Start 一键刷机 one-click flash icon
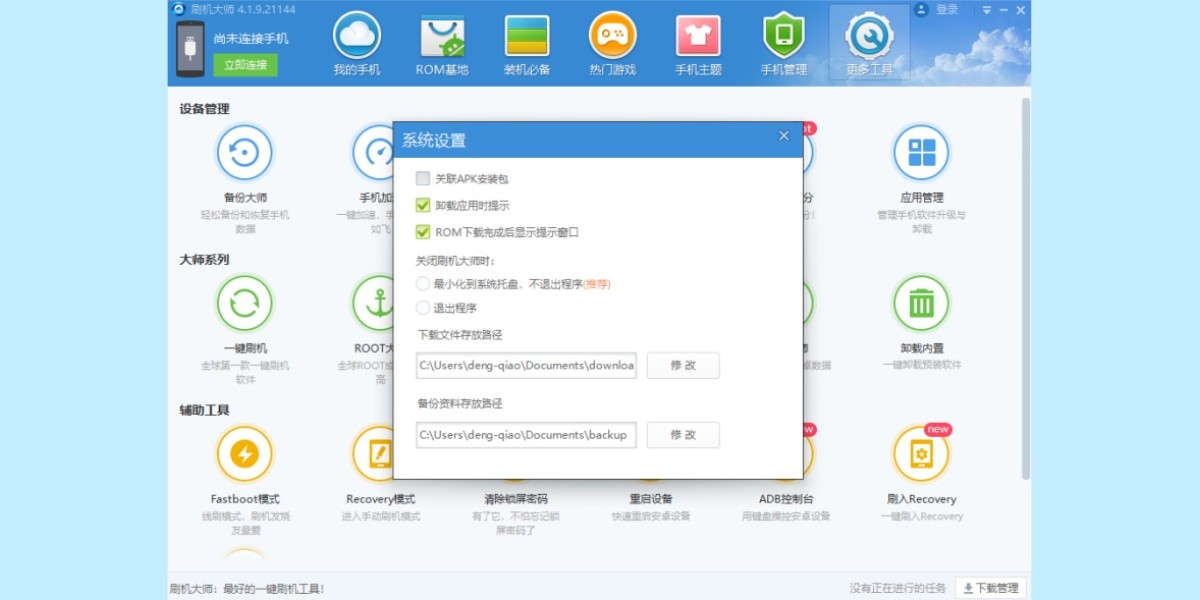 point(245,303)
